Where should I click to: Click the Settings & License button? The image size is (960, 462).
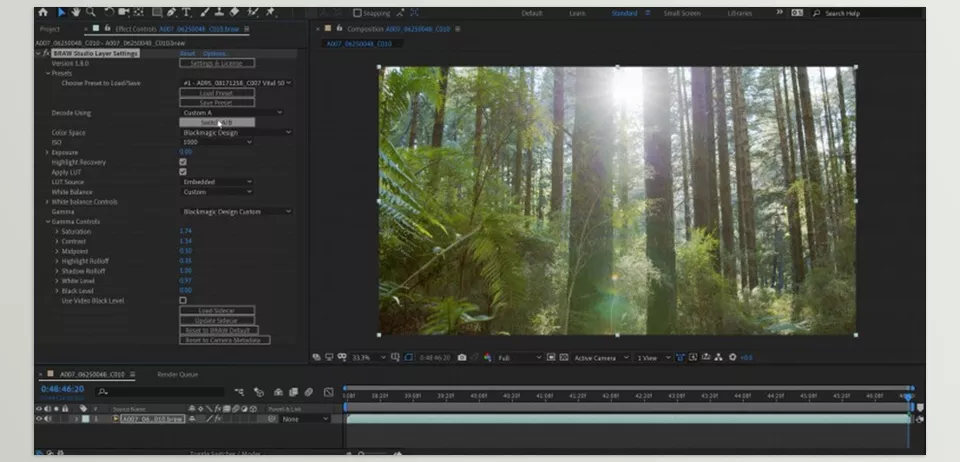point(217,63)
